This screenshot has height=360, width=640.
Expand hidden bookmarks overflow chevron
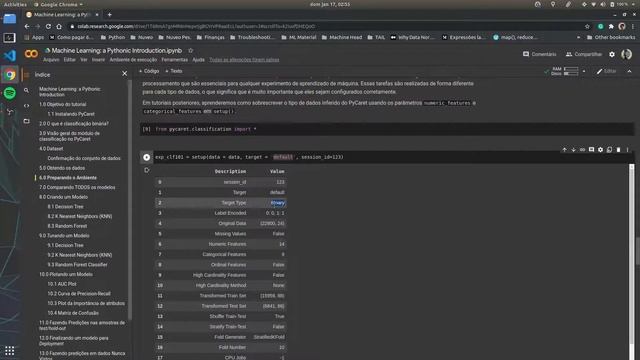578,38
